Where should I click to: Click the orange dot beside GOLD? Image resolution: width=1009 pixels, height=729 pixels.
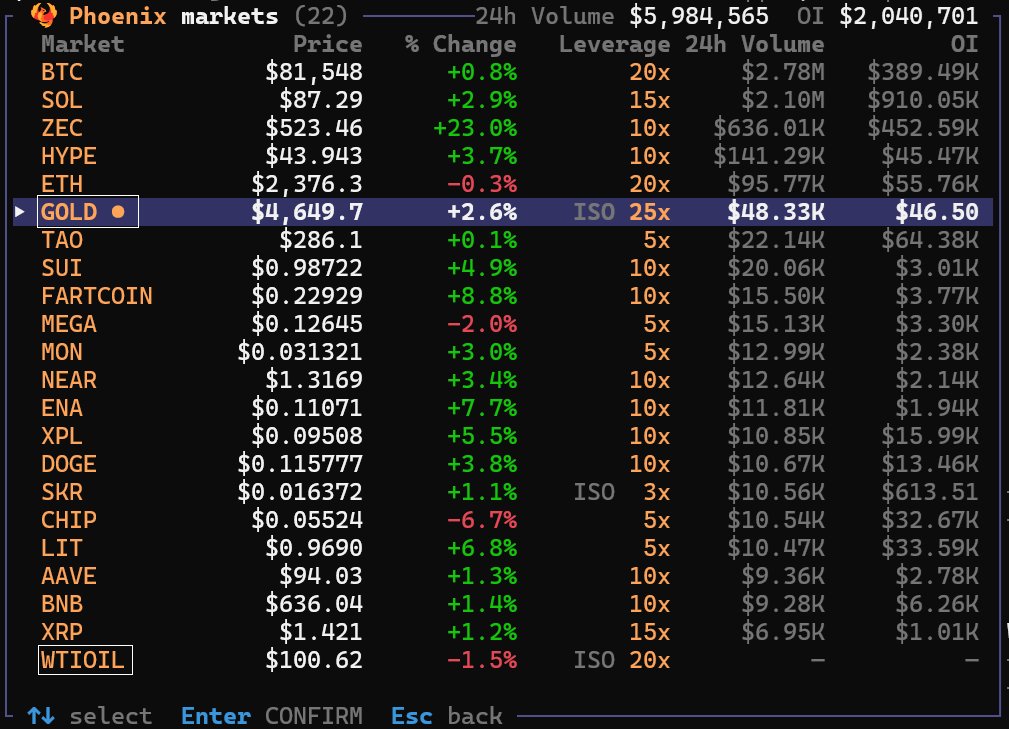click(x=118, y=212)
